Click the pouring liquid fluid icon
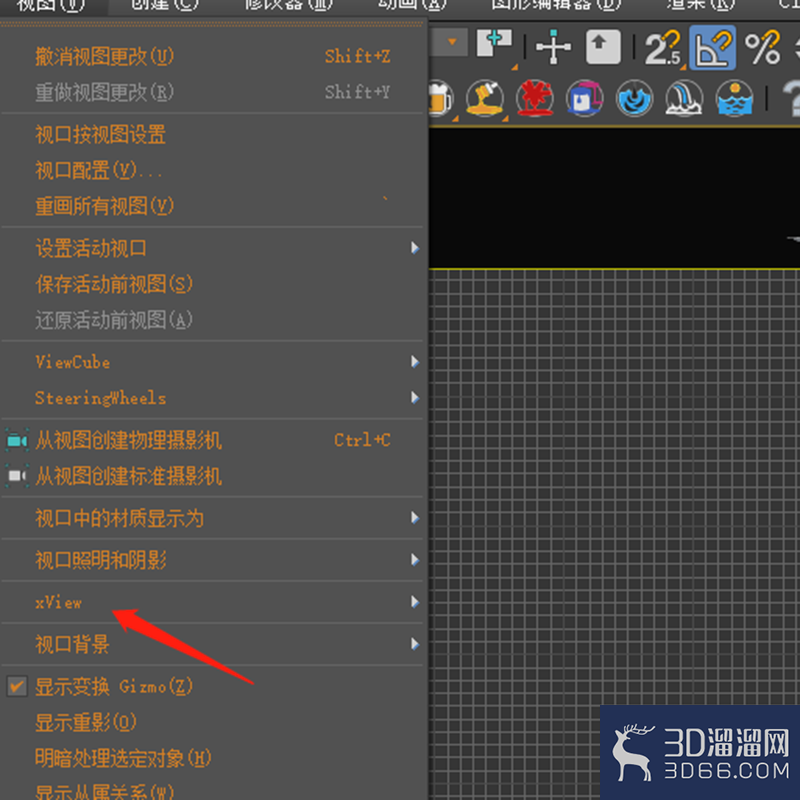Viewport: 800px width, 800px height. point(485,98)
